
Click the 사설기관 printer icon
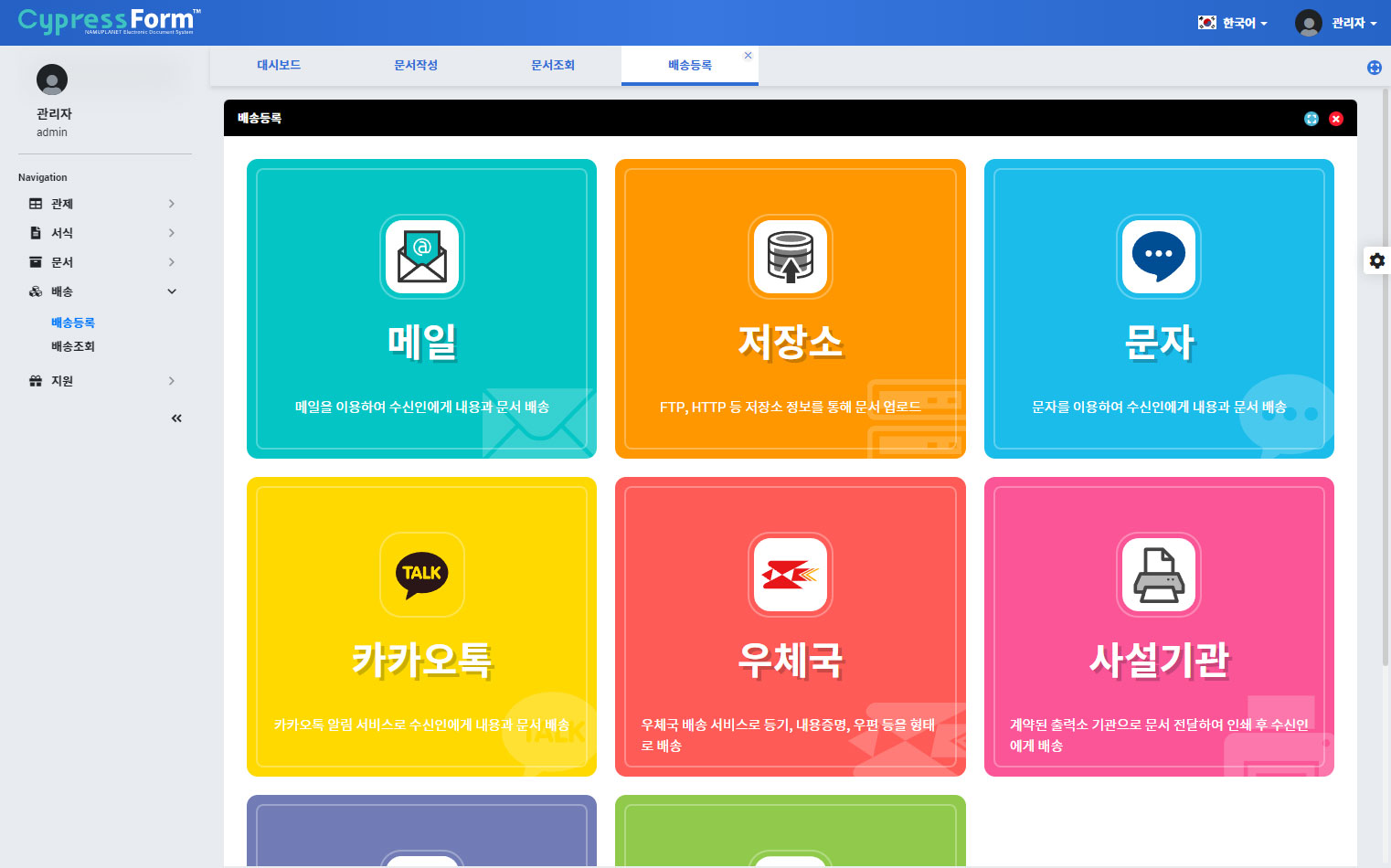(1159, 575)
